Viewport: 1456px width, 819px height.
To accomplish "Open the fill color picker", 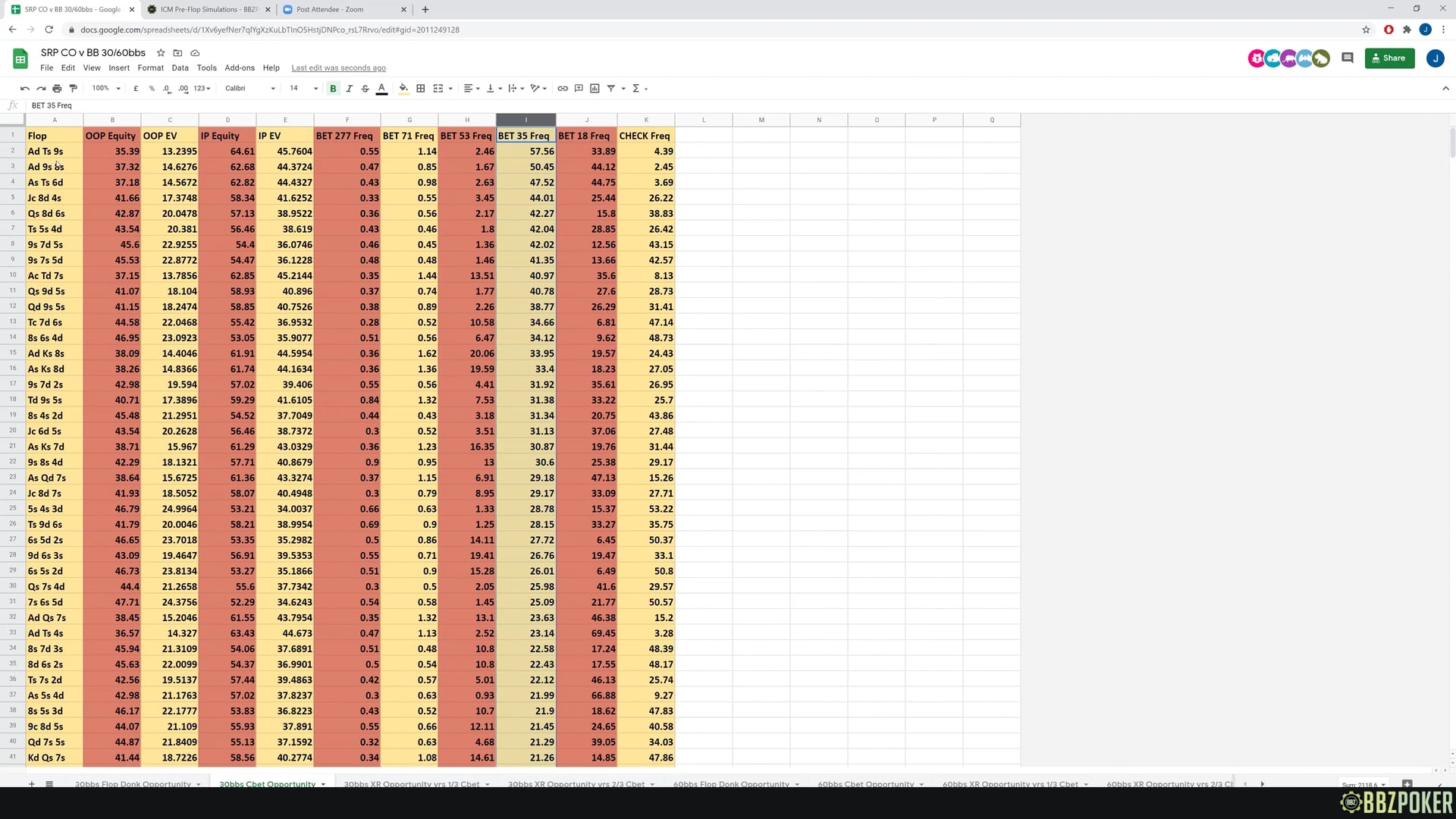I will click(x=403, y=89).
